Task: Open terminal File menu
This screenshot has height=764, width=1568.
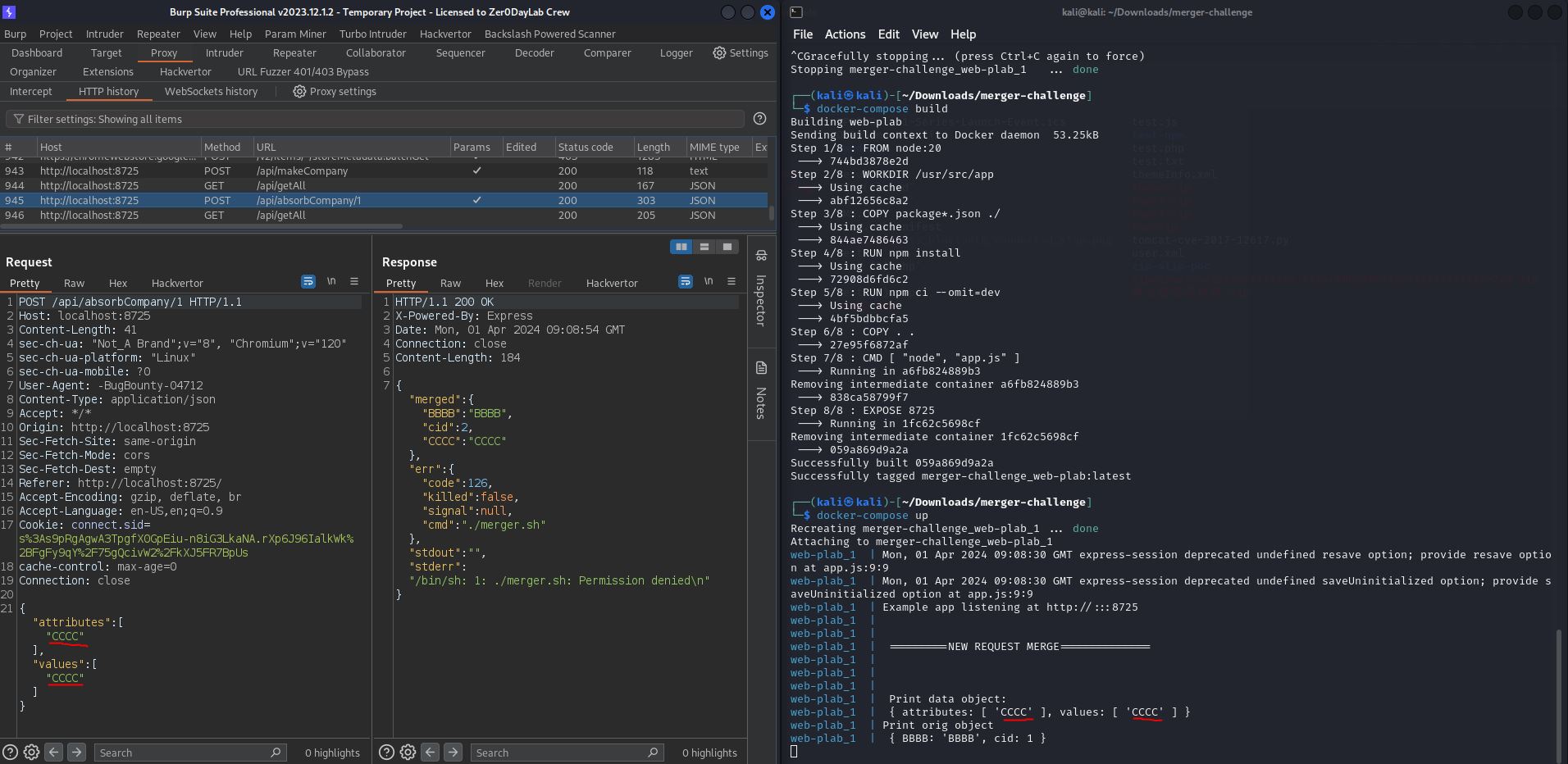Action: (803, 34)
